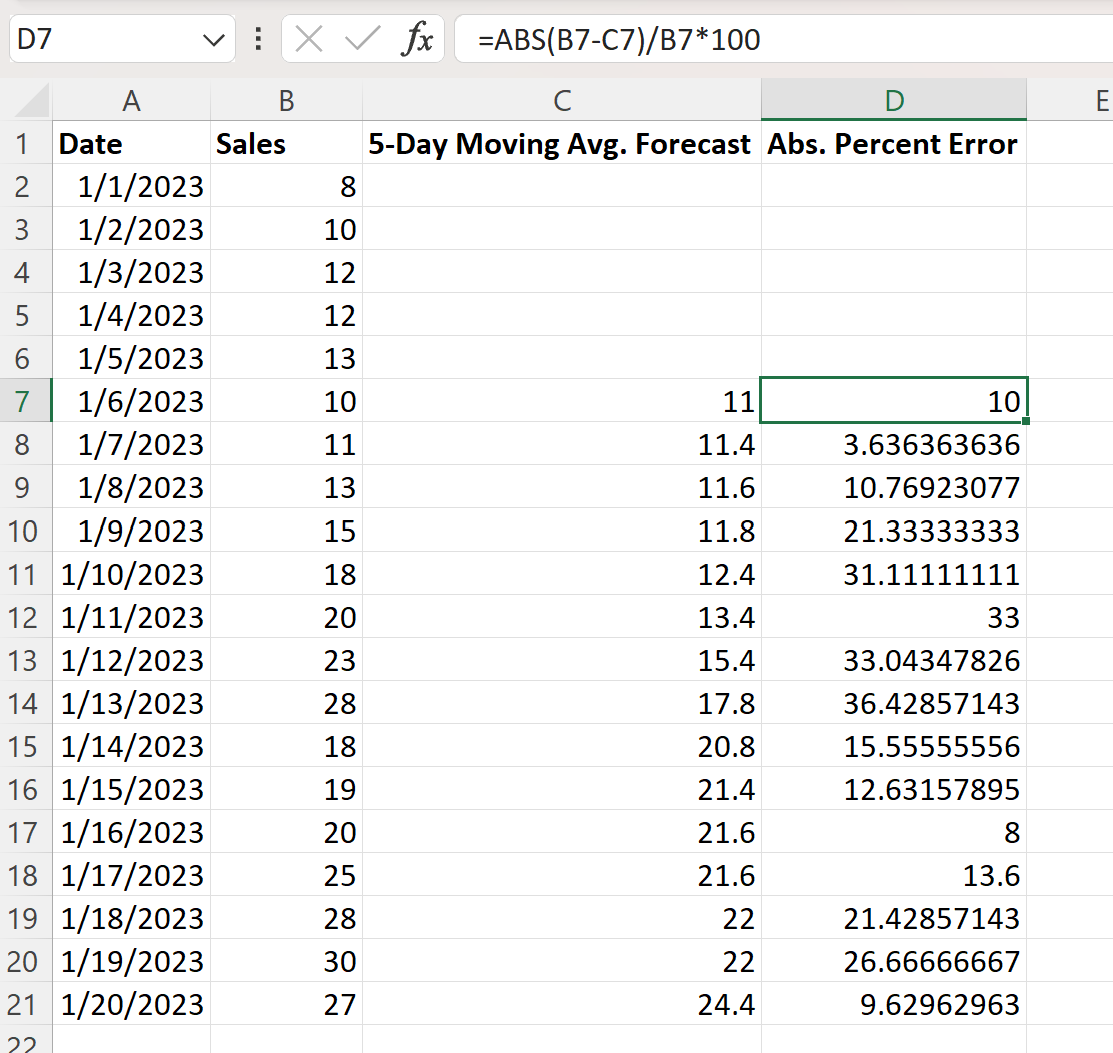Click the three-dot handle beside Name Box
This screenshot has height=1053, width=1113.
tap(258, 39)
